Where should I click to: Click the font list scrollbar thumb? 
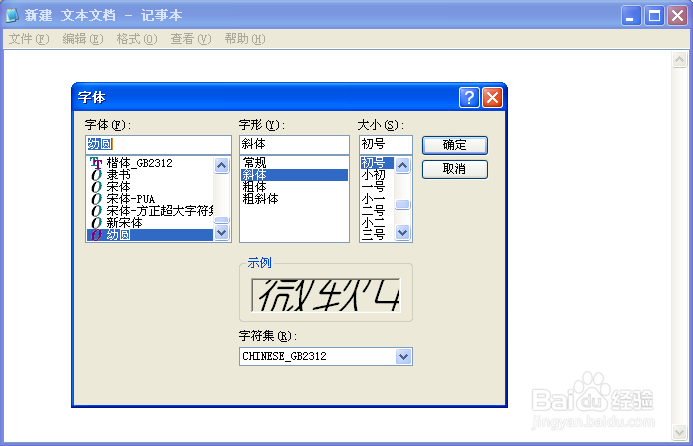pos(221,220)
